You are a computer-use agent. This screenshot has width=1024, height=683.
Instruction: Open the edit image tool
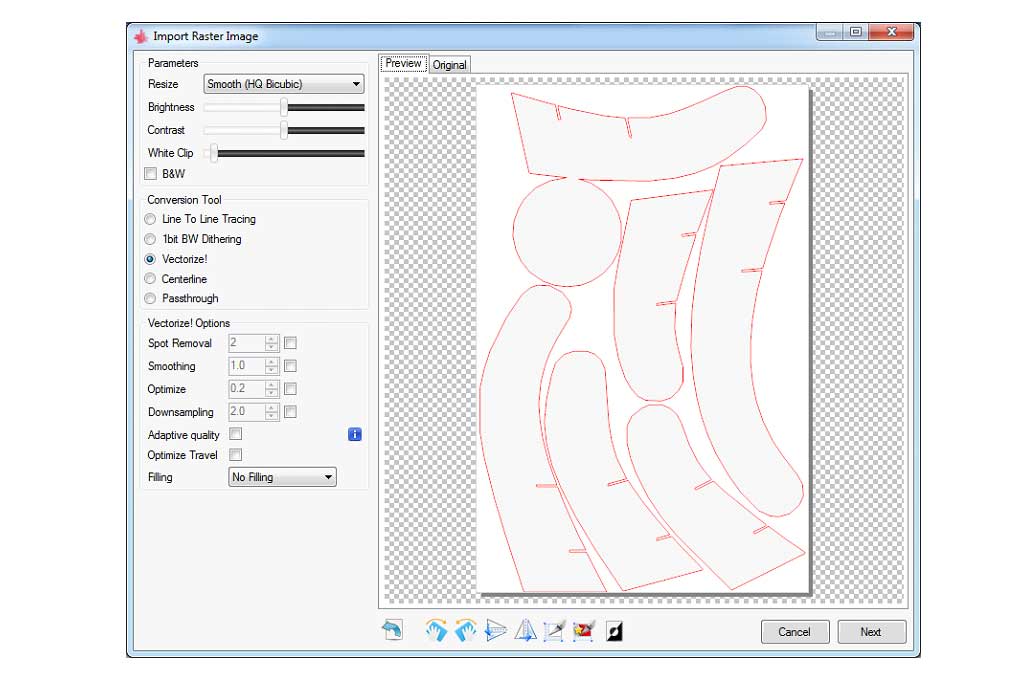pyautogui.click(x=581, y=630)
